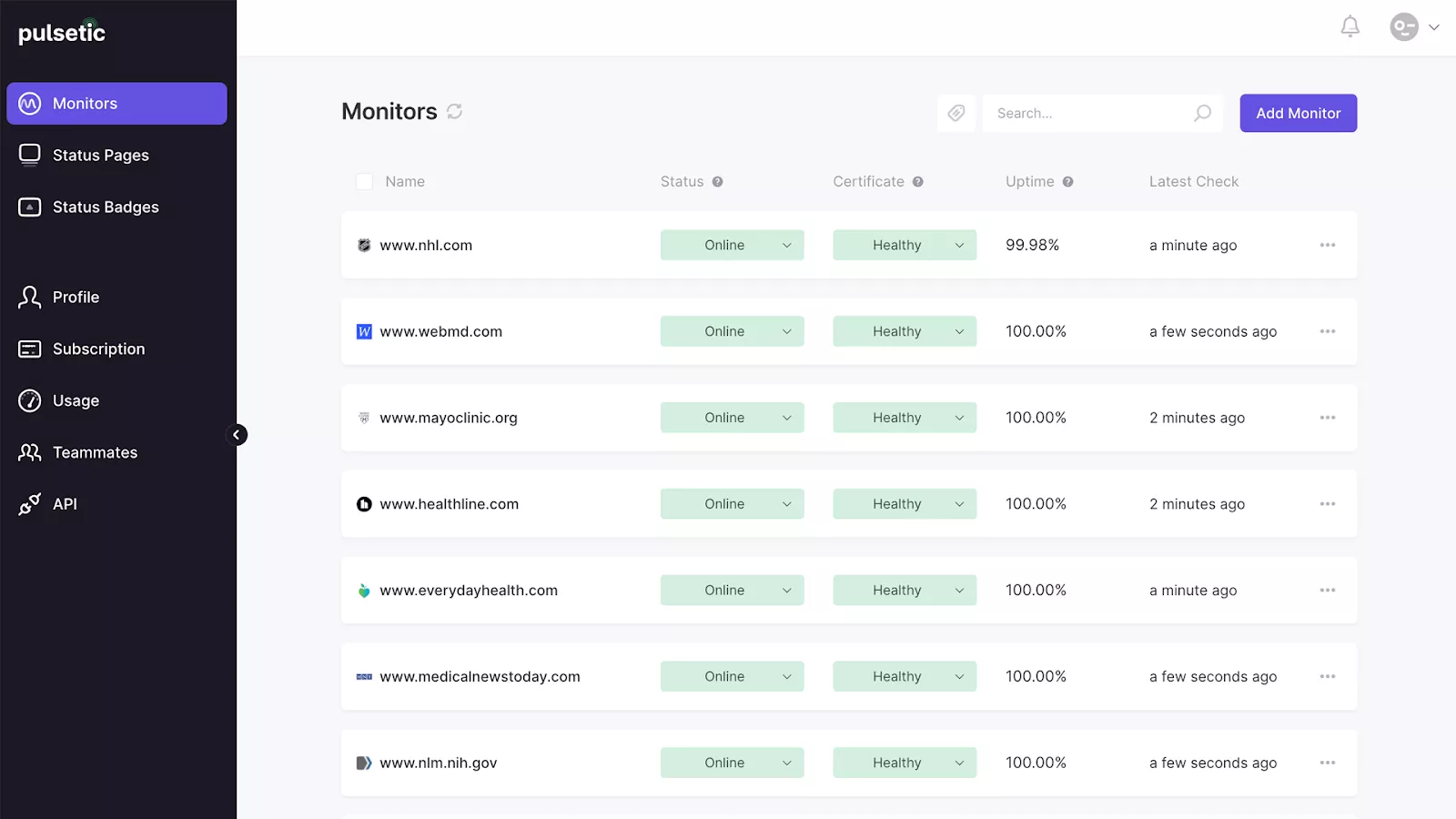Click the search magnifier icon
Viewport: 1456px width, 819px height.
(1202, 113)
